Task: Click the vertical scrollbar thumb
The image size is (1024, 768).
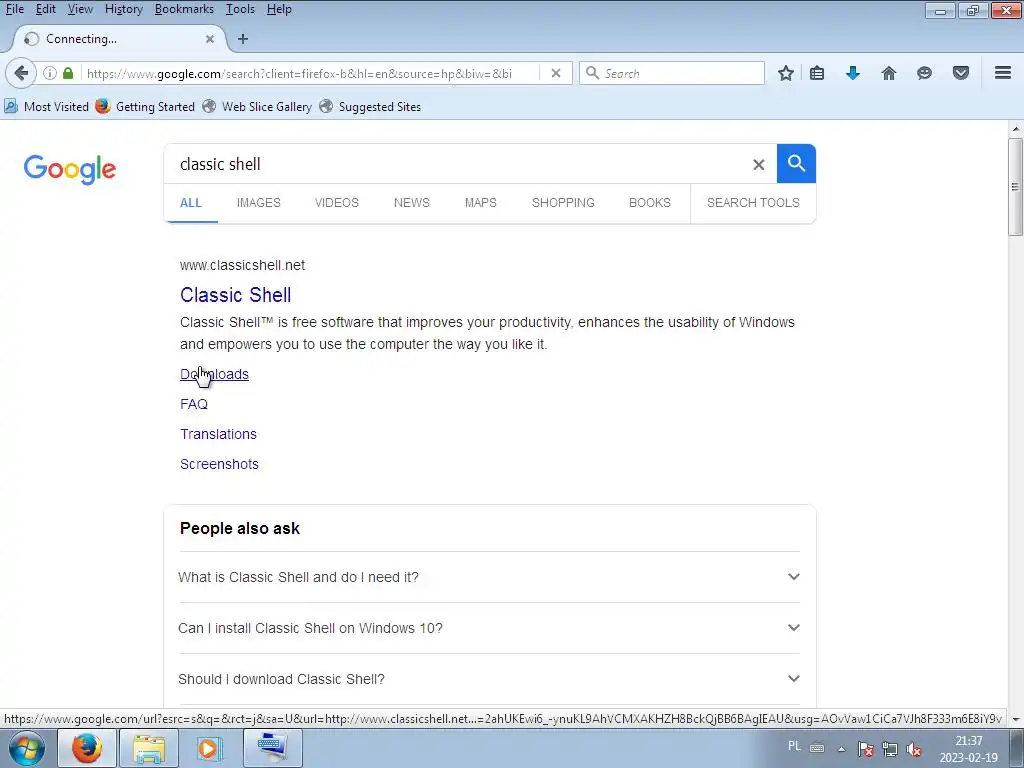Action: pyautogui.click(x=1016, y=186)
